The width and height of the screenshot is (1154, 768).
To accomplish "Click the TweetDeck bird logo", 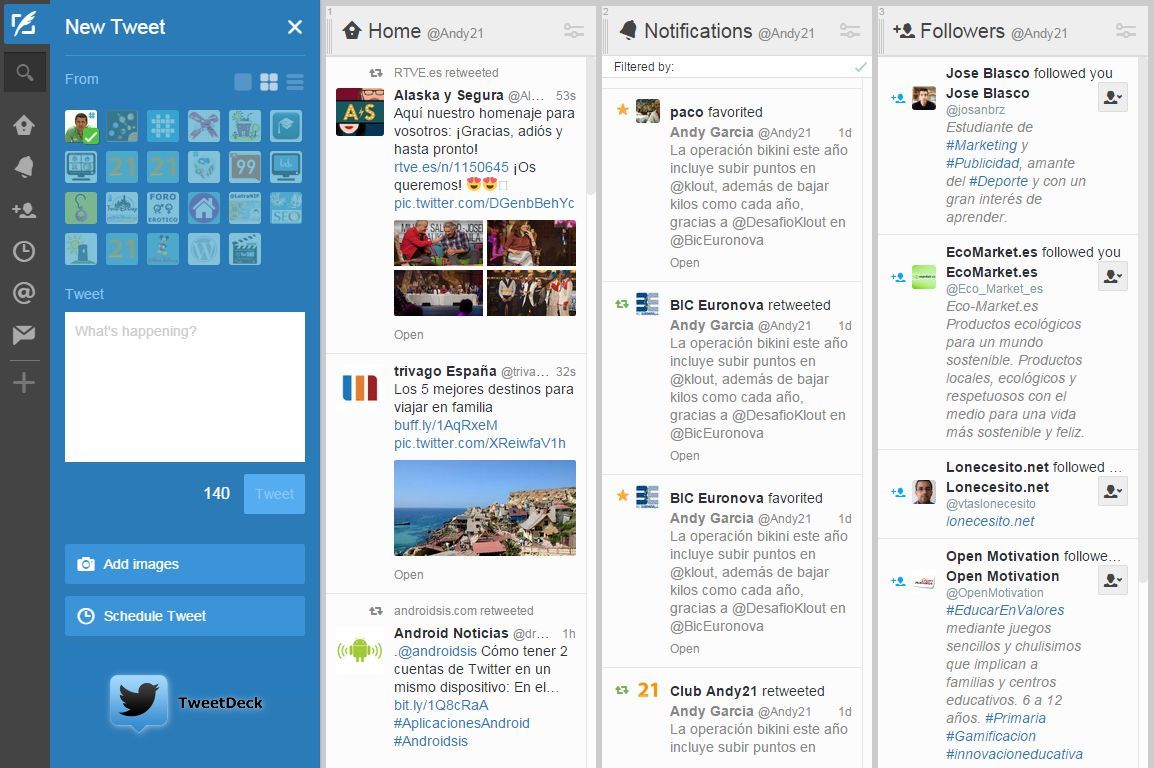I will coord(138,703).
